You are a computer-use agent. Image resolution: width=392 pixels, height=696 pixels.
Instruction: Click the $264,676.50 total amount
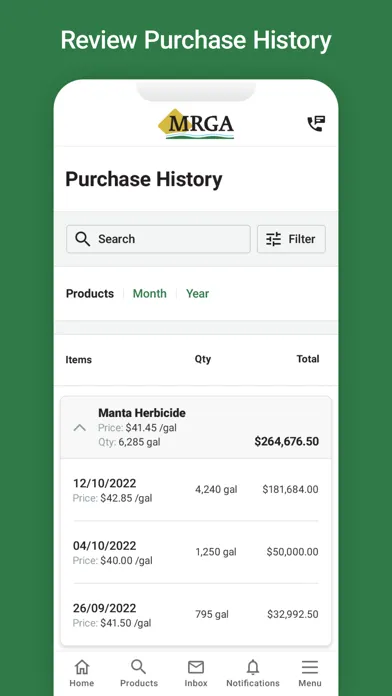coord(287,442)
